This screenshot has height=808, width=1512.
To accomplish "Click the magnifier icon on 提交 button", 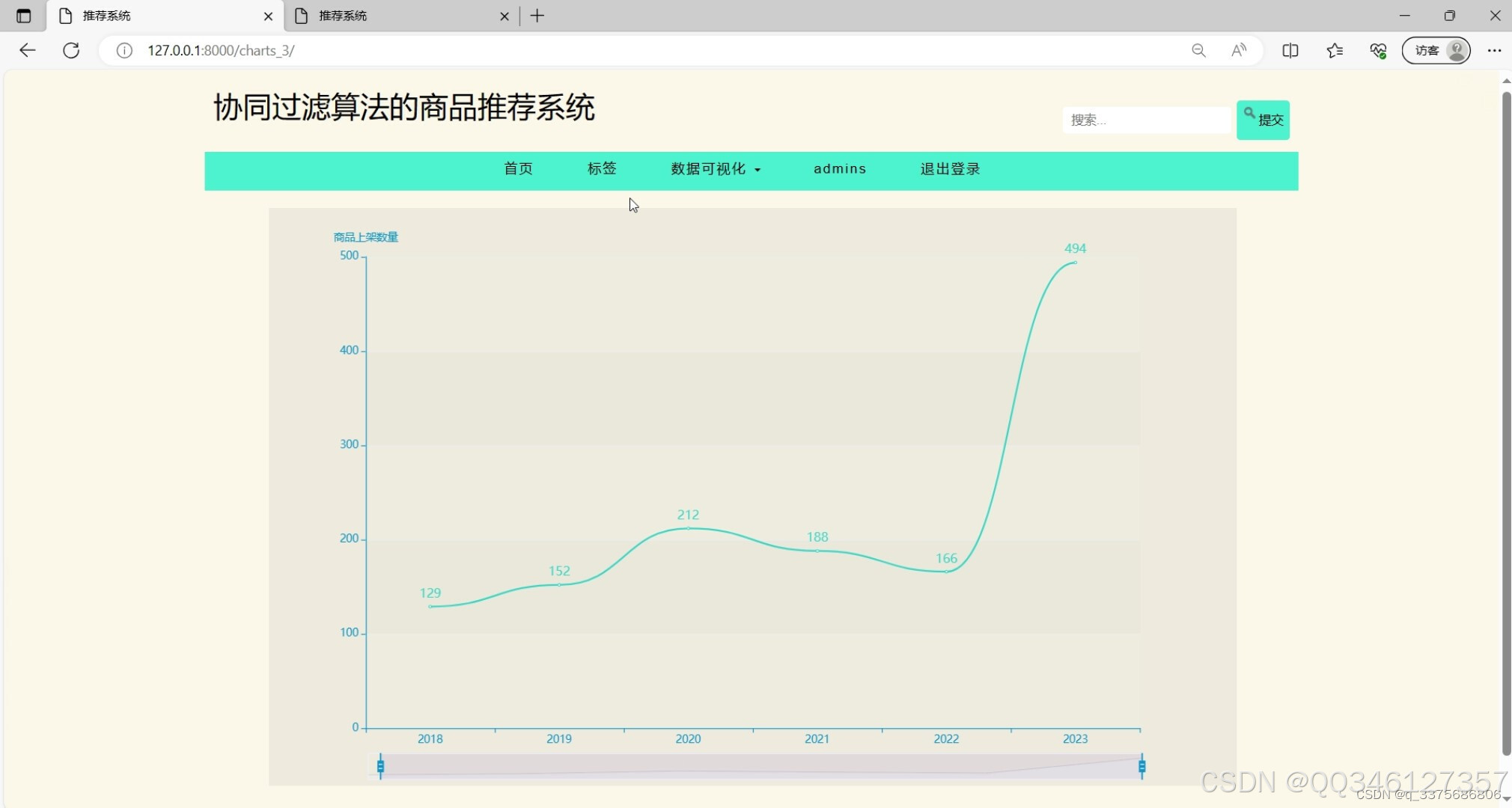I will pyautogui.click(x=1249, y=114).
